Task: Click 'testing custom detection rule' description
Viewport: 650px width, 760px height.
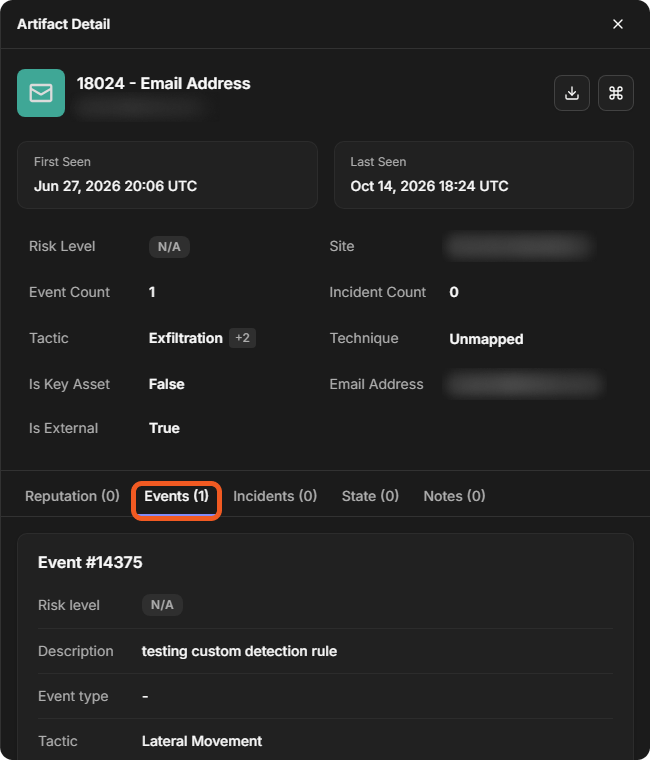Action: pyautogui.click(x=239, y=651)
